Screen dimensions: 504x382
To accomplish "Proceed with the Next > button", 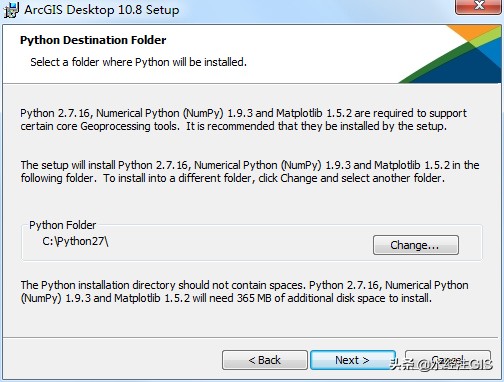I will [x=353, y=360].
